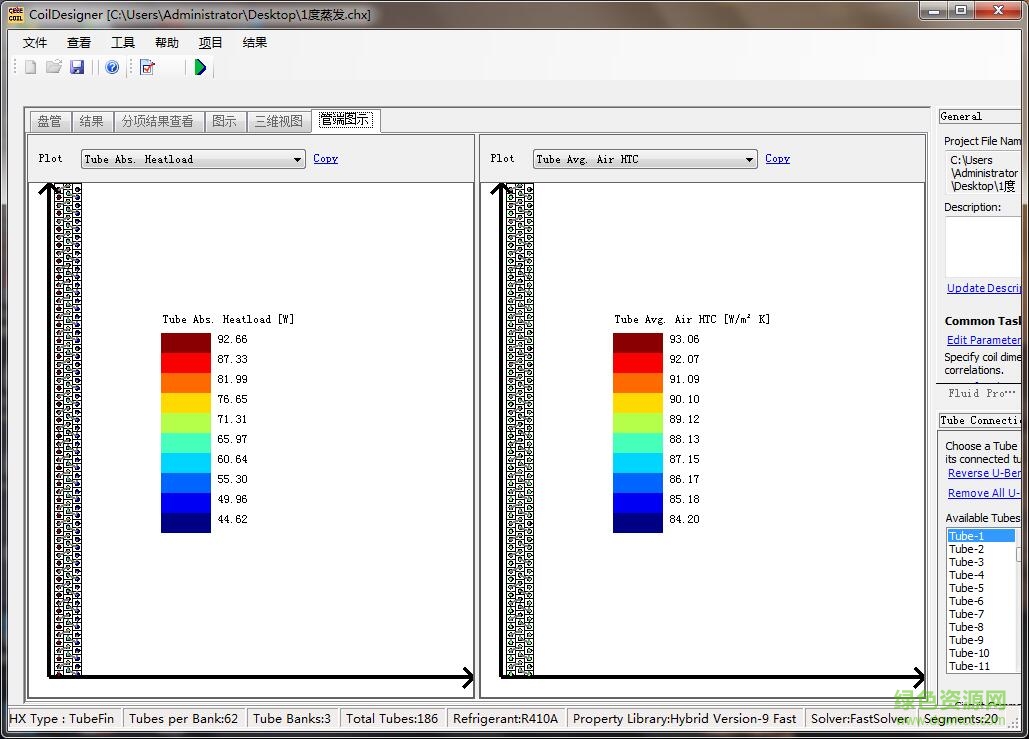This screenshot has height=739, width=1029.
Task: Click the dark red 92.66 heatload legend swatch
Action: [x=186, y=342]
